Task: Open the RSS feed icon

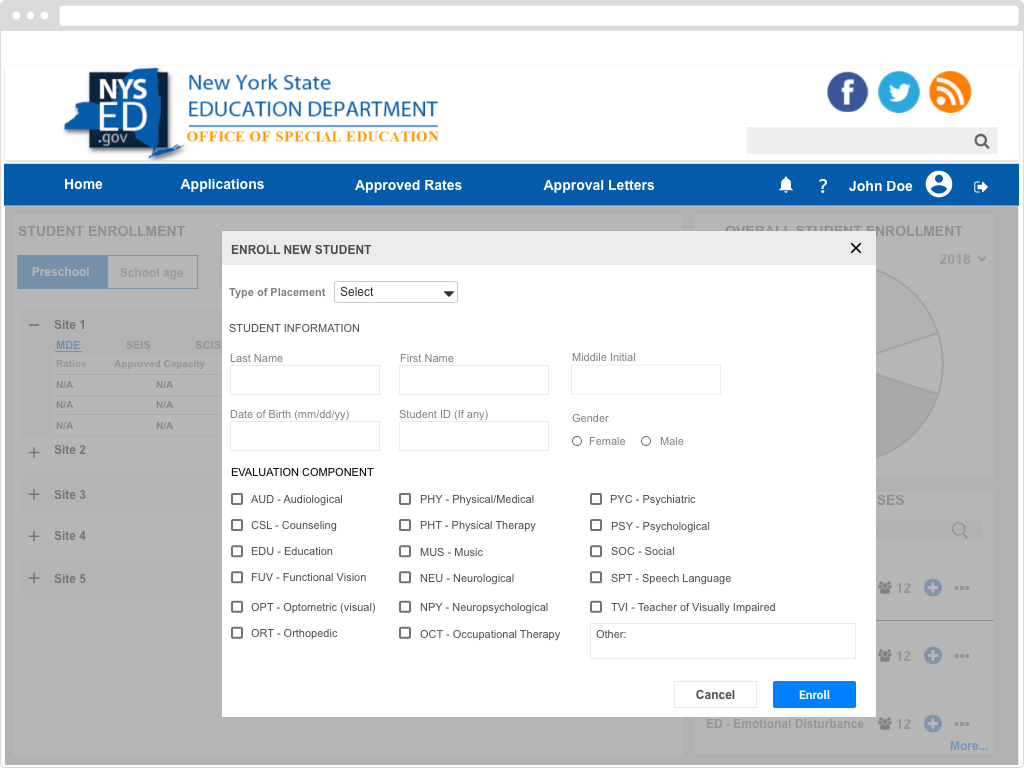Action: click(950, 92)
